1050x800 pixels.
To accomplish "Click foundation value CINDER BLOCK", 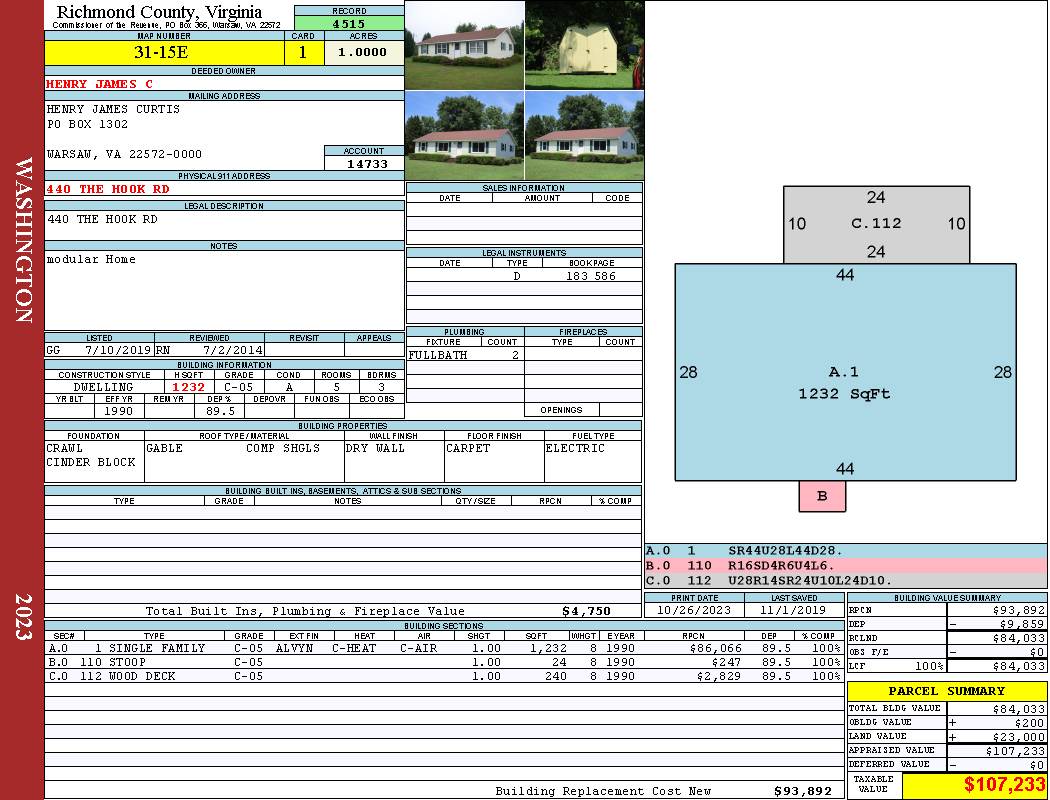I will (x=90, y=462).
